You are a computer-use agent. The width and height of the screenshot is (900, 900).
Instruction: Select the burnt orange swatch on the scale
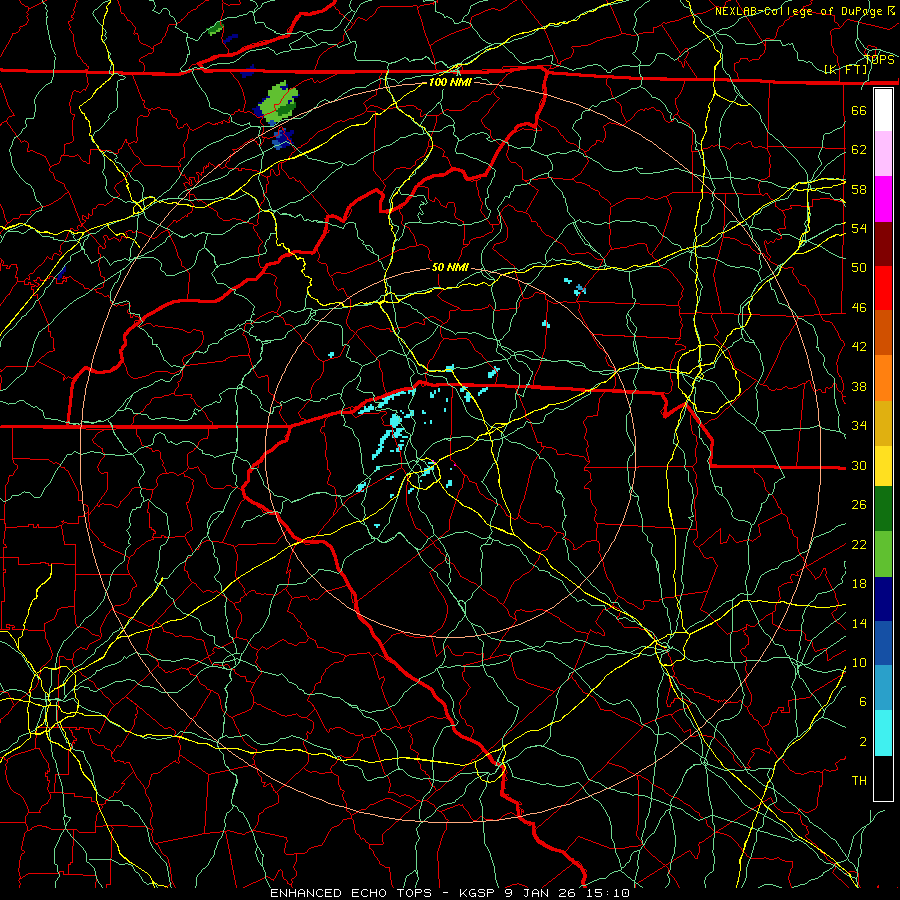pyautogui.click(x=883, y=332)
